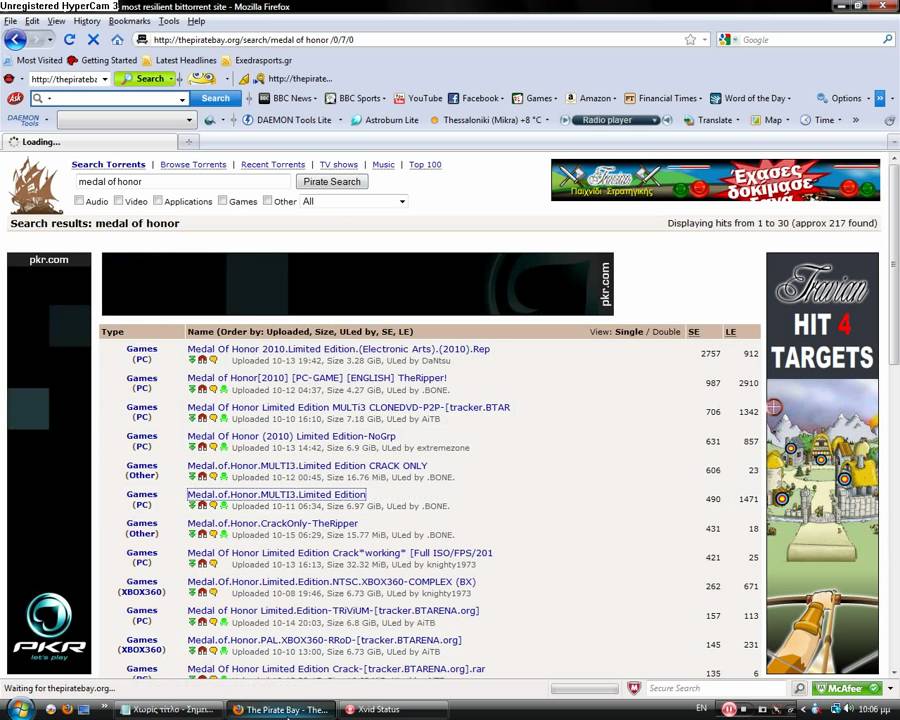Tick the Audio checkbox
Image resolution: width=900 pixels, height=720 pixels.
(79, 200)
